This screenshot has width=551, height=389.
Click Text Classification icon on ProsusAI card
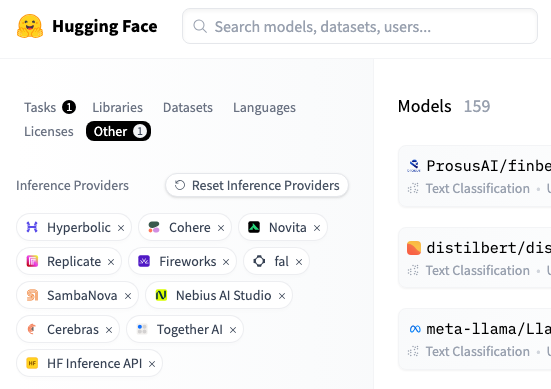(x=413, y=189)
